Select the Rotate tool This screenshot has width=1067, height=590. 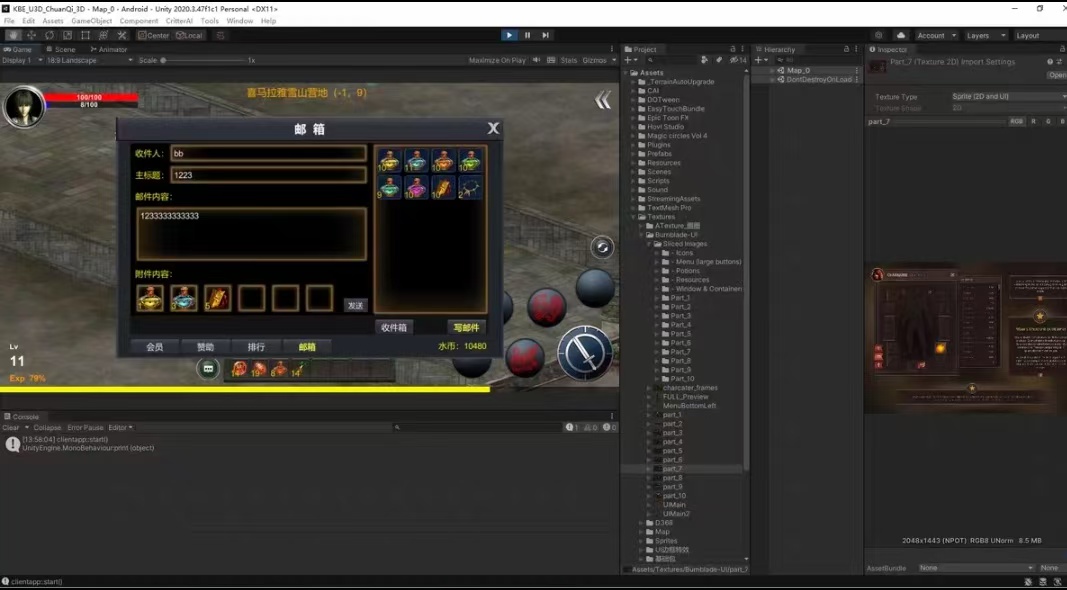pos(49,35)
